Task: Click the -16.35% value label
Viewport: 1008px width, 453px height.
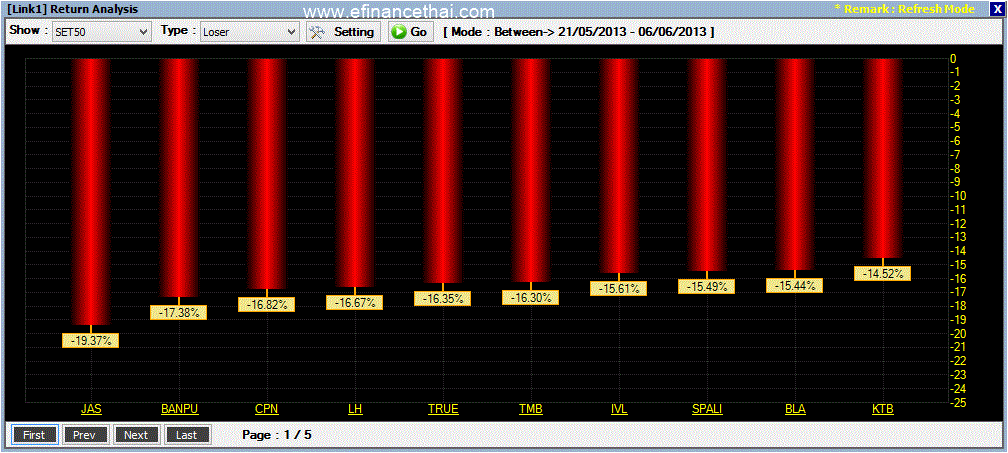Action: click(x=443, y=298)
